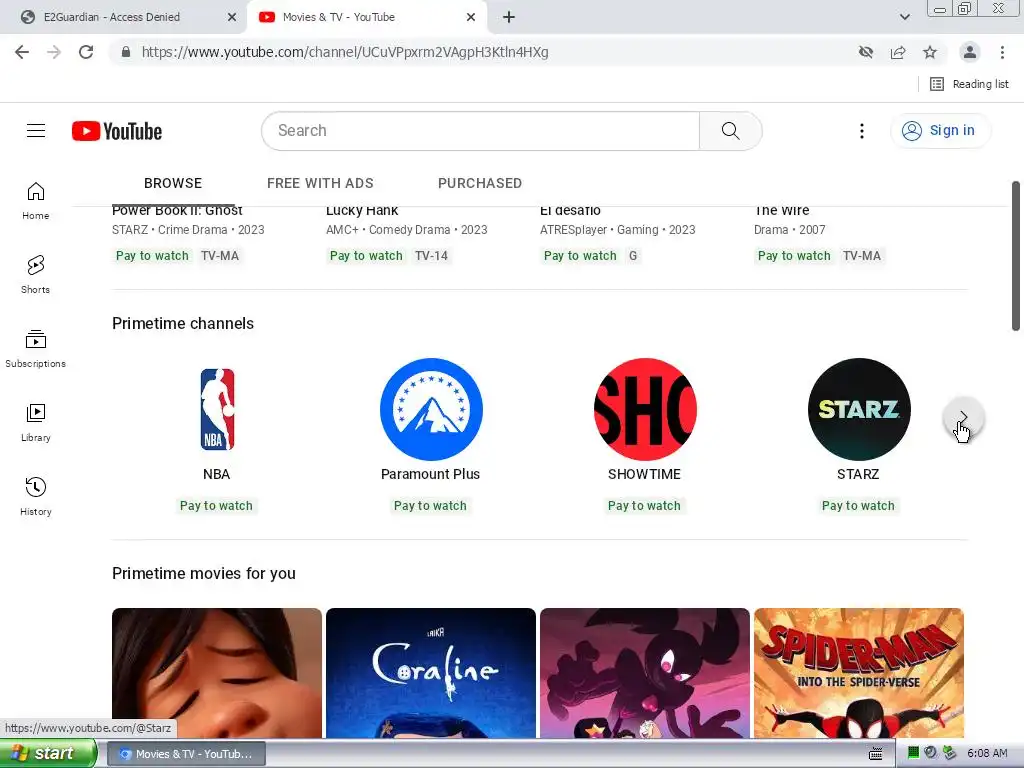This screenshot has width=1024, height=768.
Task: Open History from sidebar
Action: pos(36,496)
